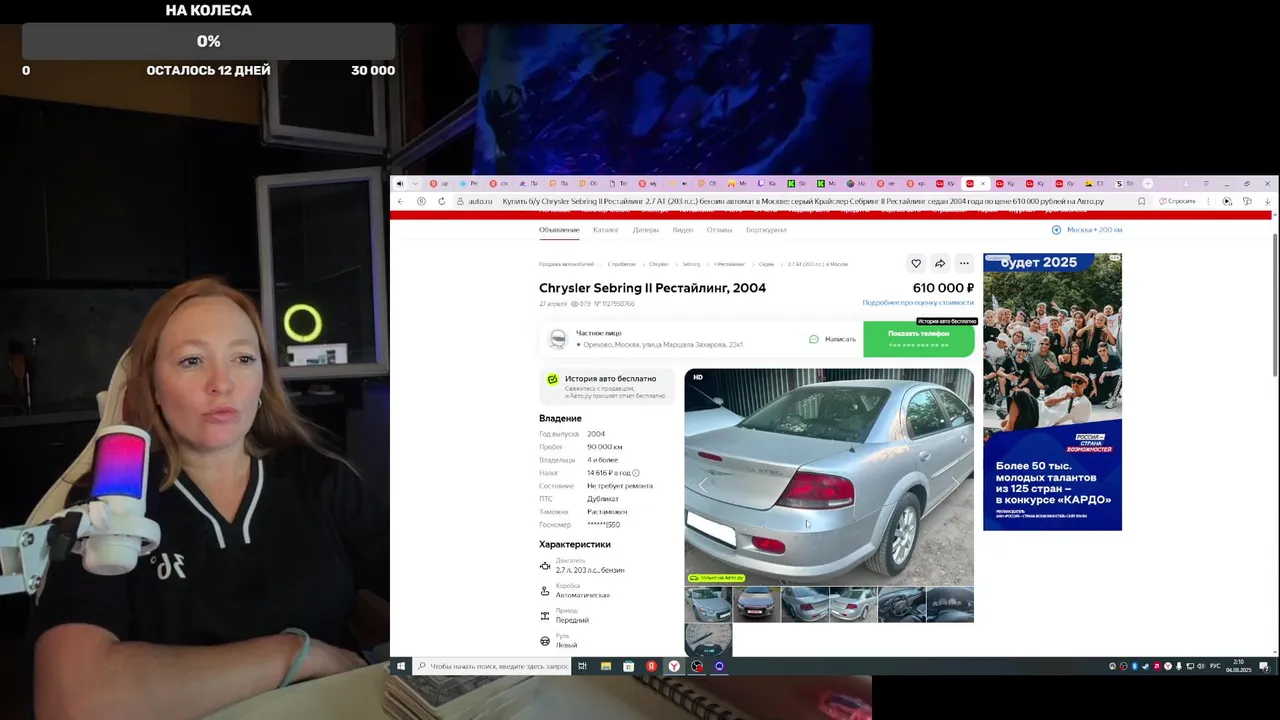Viewport: 1280px width, 720px height.
Task: Open the notification center icon
Action: 1264,666
